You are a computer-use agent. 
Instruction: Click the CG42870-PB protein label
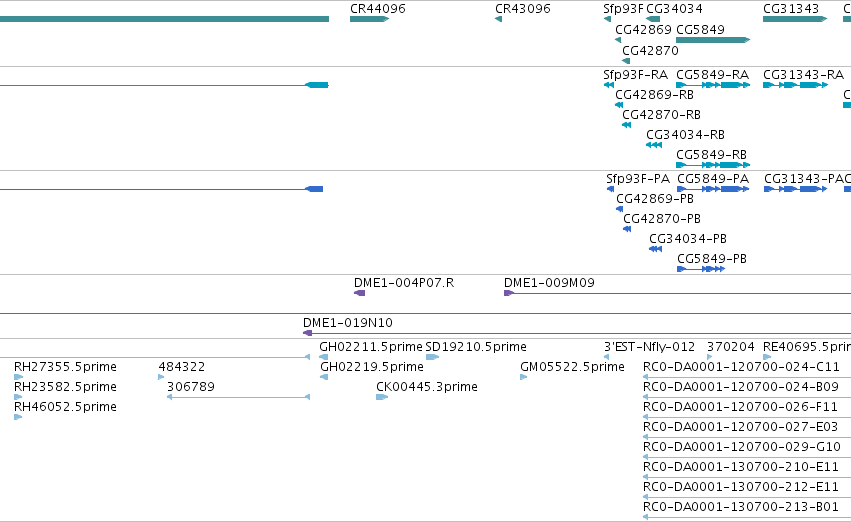(x=662, y=219)
